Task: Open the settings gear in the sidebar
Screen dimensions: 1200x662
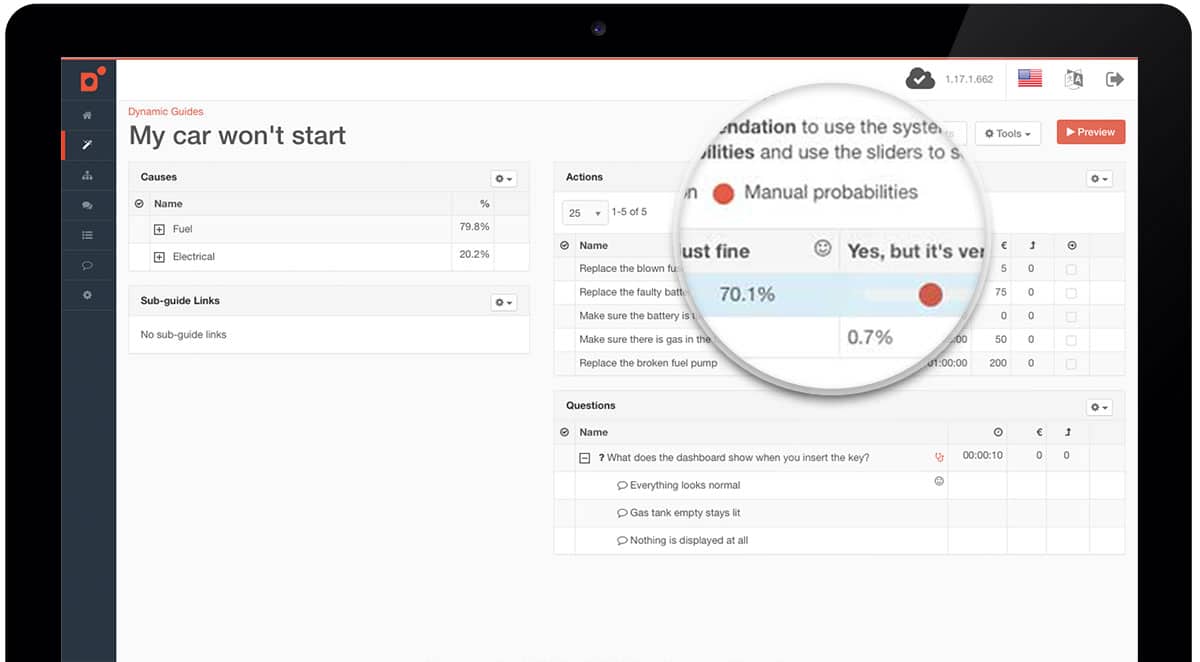Action: click(x=87, y=296)
